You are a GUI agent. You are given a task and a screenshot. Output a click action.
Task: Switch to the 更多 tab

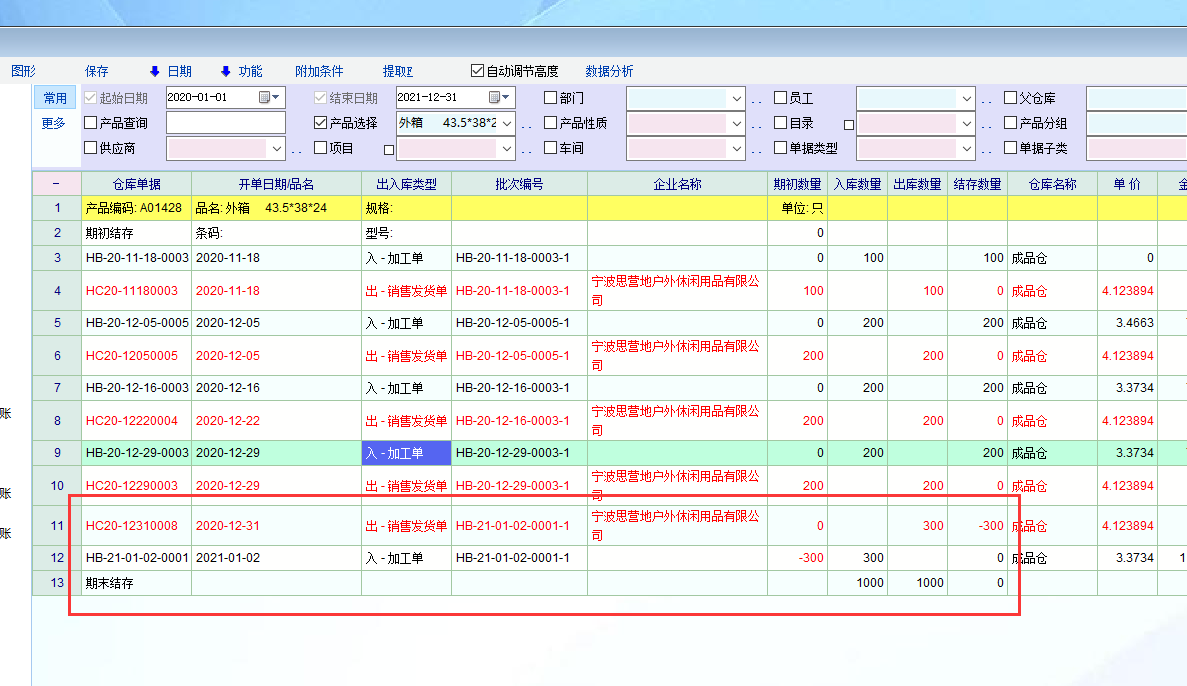click(x=54, y=123)
